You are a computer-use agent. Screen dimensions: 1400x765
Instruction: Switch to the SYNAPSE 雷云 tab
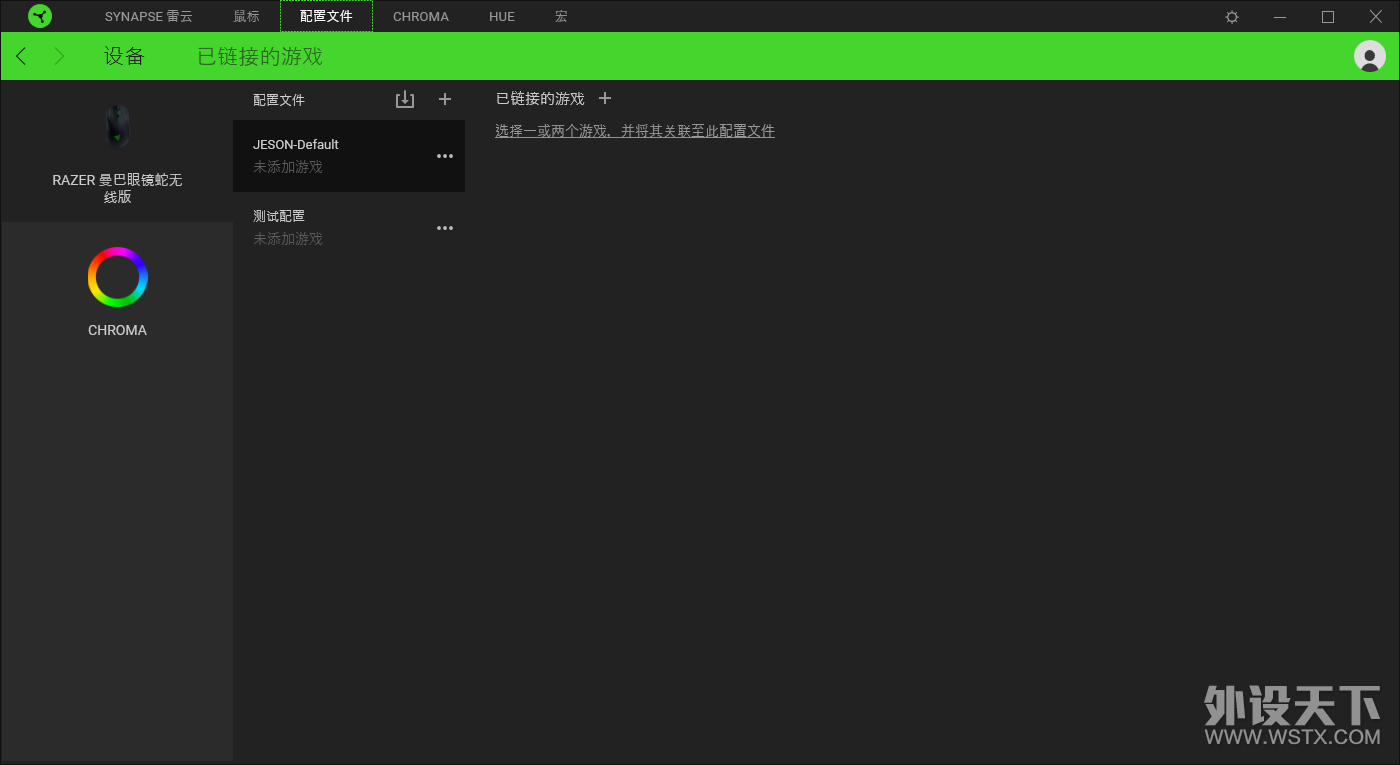point(149,17)
